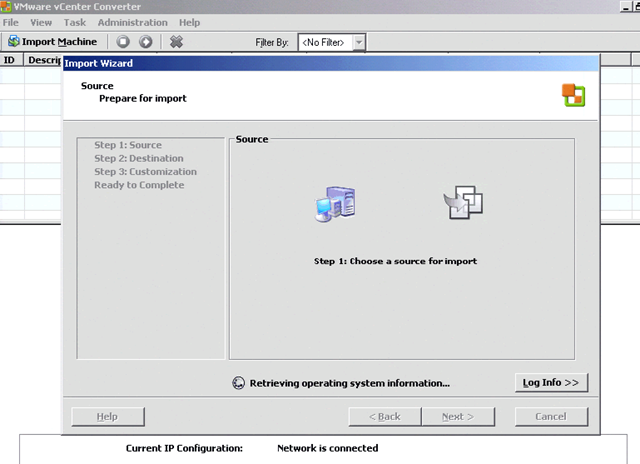Click the VMware vCenter Converter title icon
Viewport: 640px width, 464px height.
click(x=5, y=6)
